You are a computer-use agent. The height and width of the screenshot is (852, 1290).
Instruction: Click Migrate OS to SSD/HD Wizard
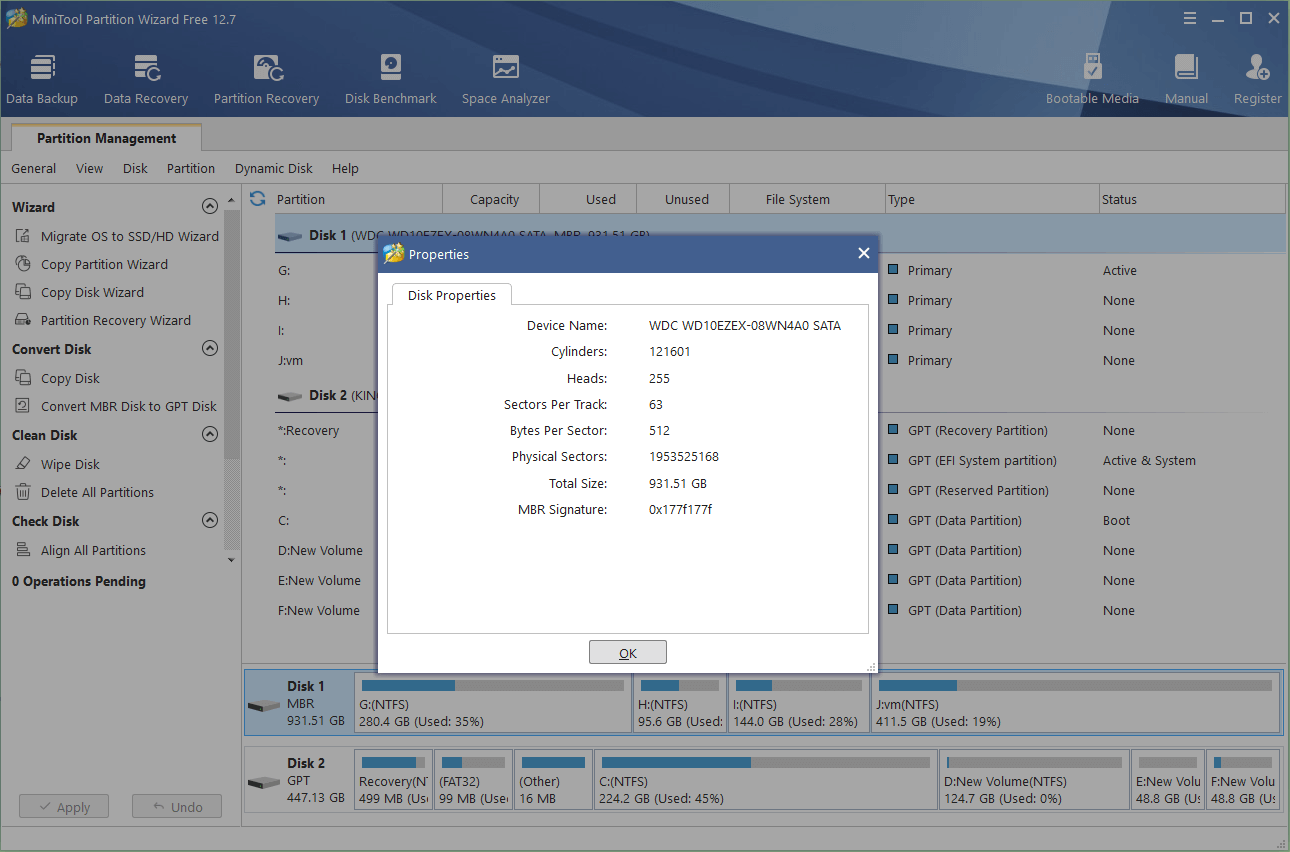(x=116, y=236)
